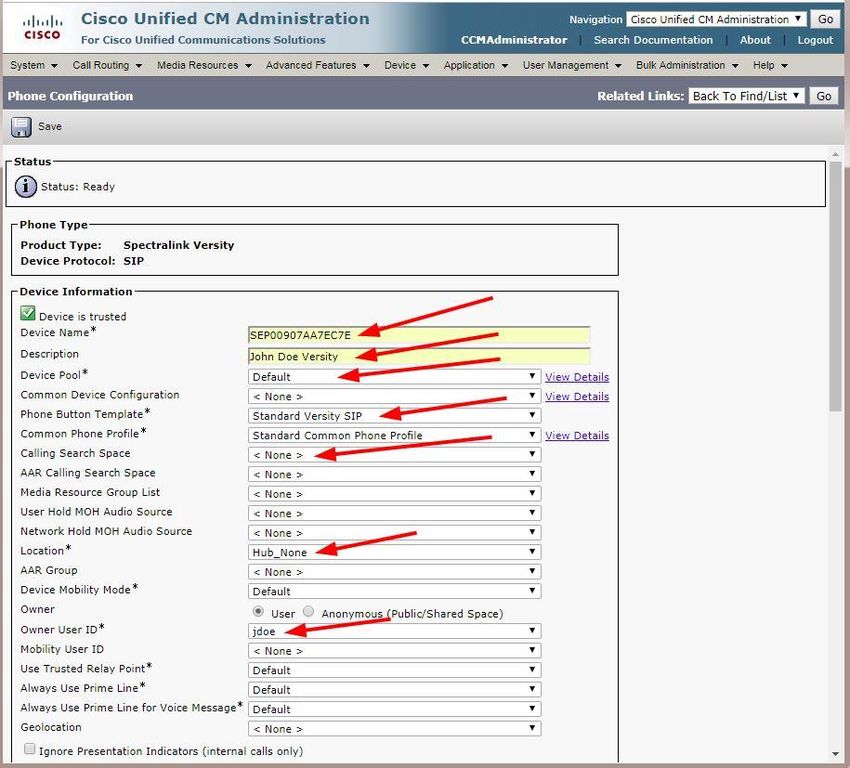Click the Cisco logo
Viewport: 850px width, 768px height.
42,28
